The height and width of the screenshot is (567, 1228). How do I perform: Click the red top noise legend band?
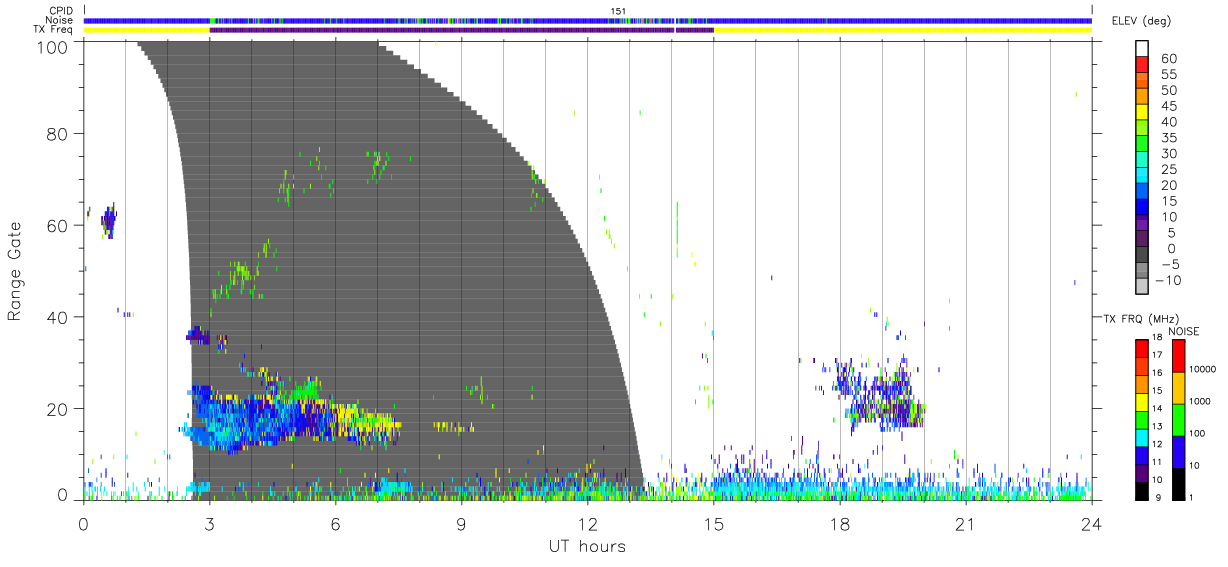[1178, 356]
